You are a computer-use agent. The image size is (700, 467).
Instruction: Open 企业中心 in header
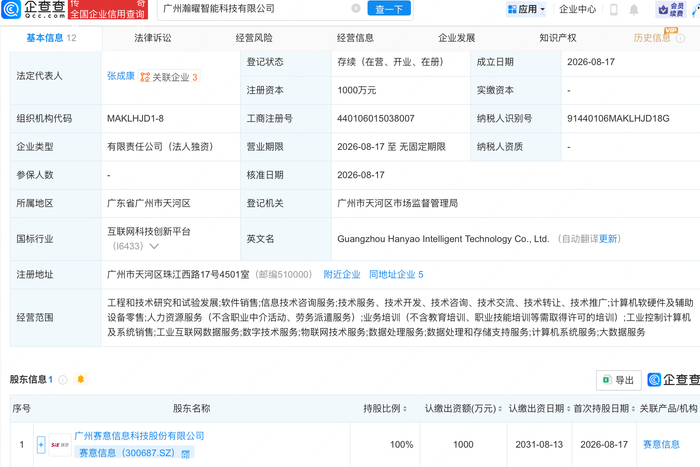pos(577,9)
